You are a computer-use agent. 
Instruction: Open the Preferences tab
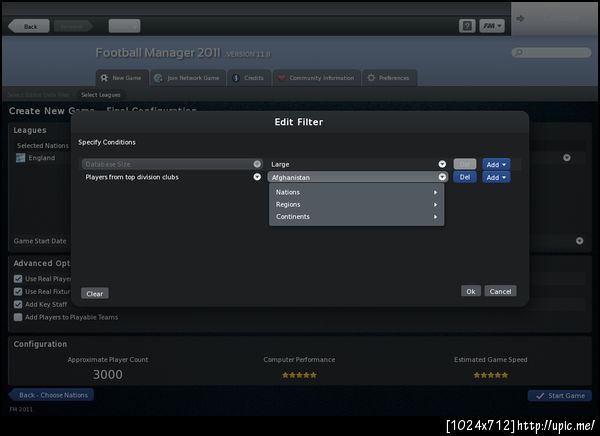coord(389,78)
